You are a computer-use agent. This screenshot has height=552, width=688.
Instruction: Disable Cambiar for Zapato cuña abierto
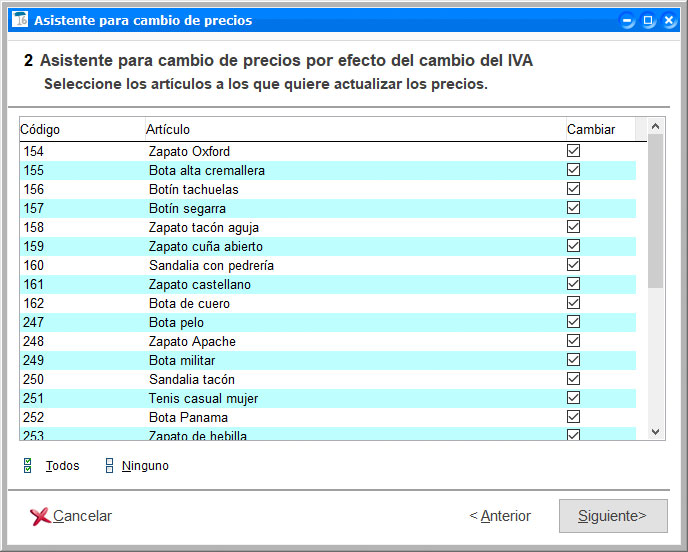coord(573,246)
